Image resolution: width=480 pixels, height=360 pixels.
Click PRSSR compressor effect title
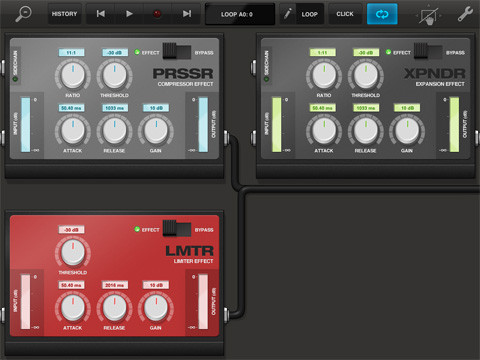(185, 84)
